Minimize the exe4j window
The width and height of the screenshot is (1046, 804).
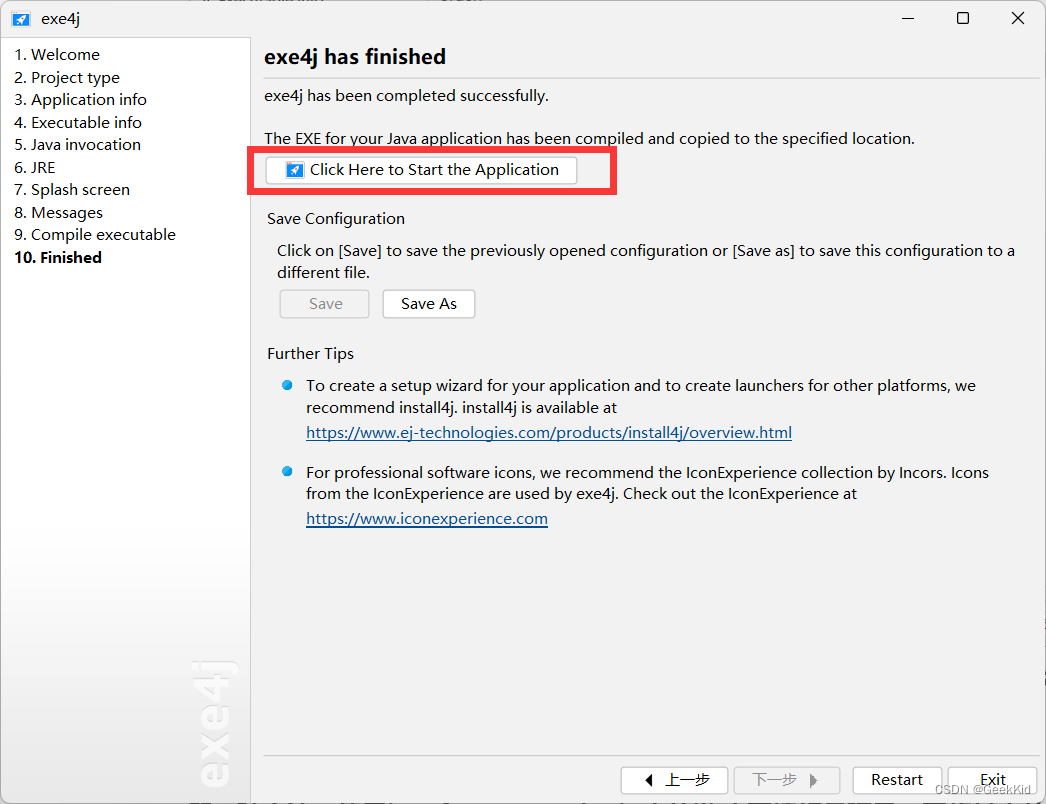[x=908, y=18]
